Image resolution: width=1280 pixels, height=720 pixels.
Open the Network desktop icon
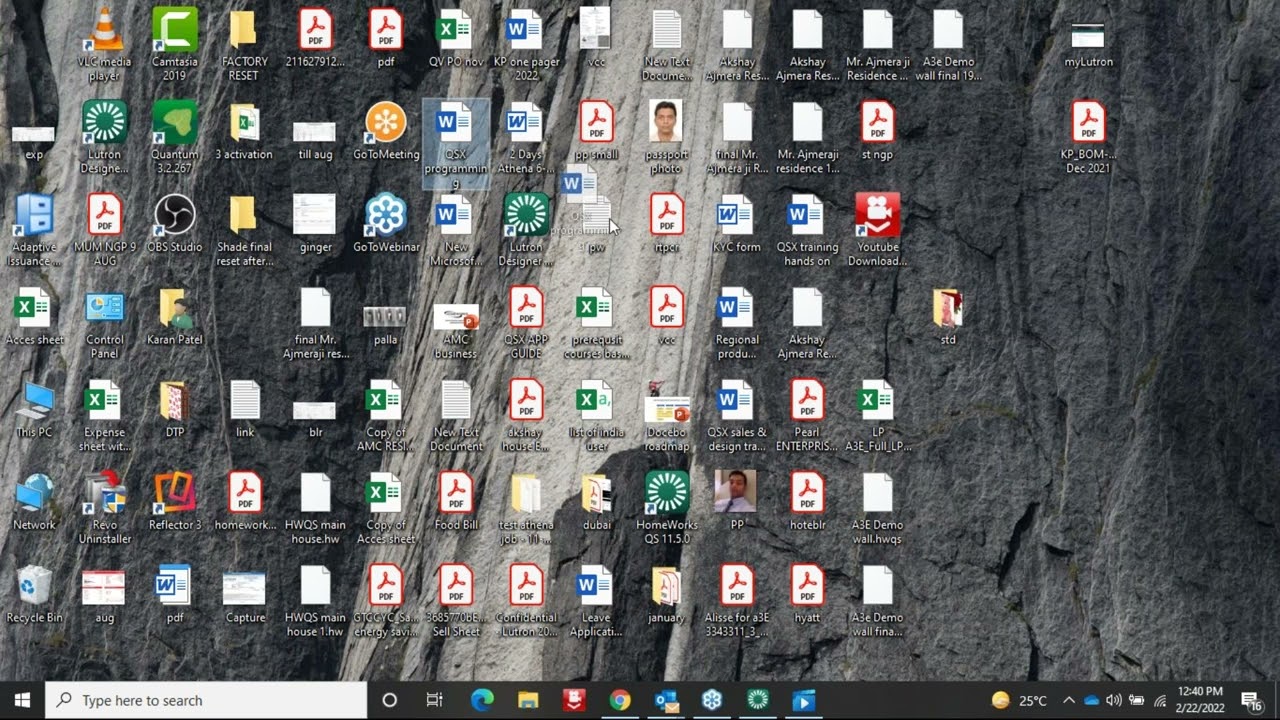tap(34, 501)
